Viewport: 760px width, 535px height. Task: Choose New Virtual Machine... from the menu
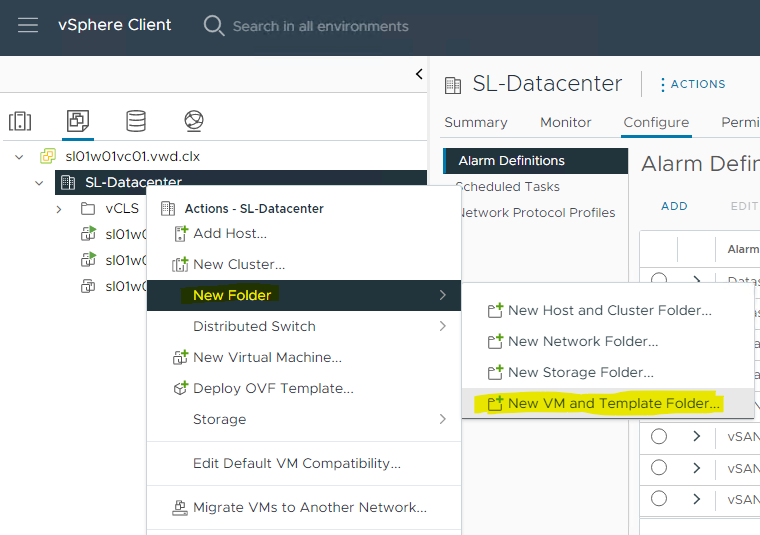(x=303, y=357)
